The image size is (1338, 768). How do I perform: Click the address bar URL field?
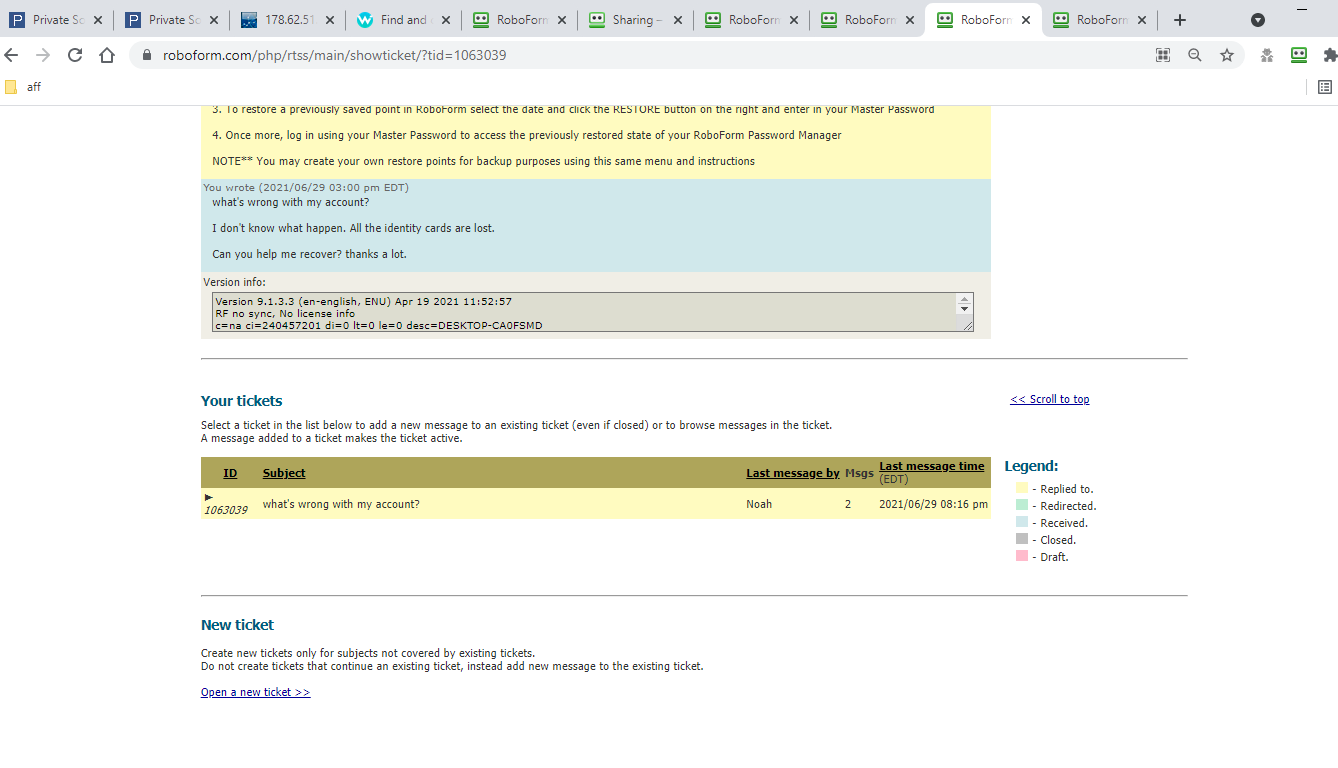point(640,55)
